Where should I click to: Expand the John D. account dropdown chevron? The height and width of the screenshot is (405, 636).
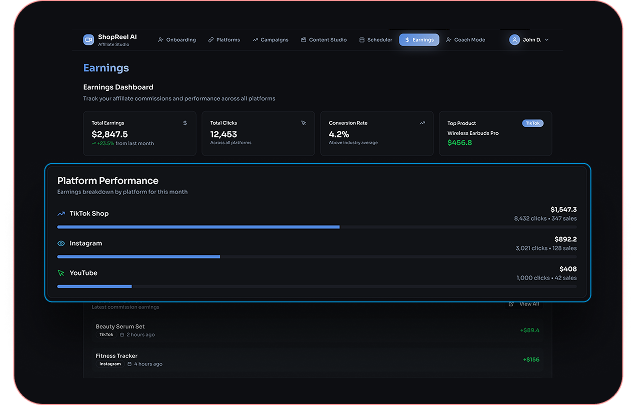click(547, 40)
